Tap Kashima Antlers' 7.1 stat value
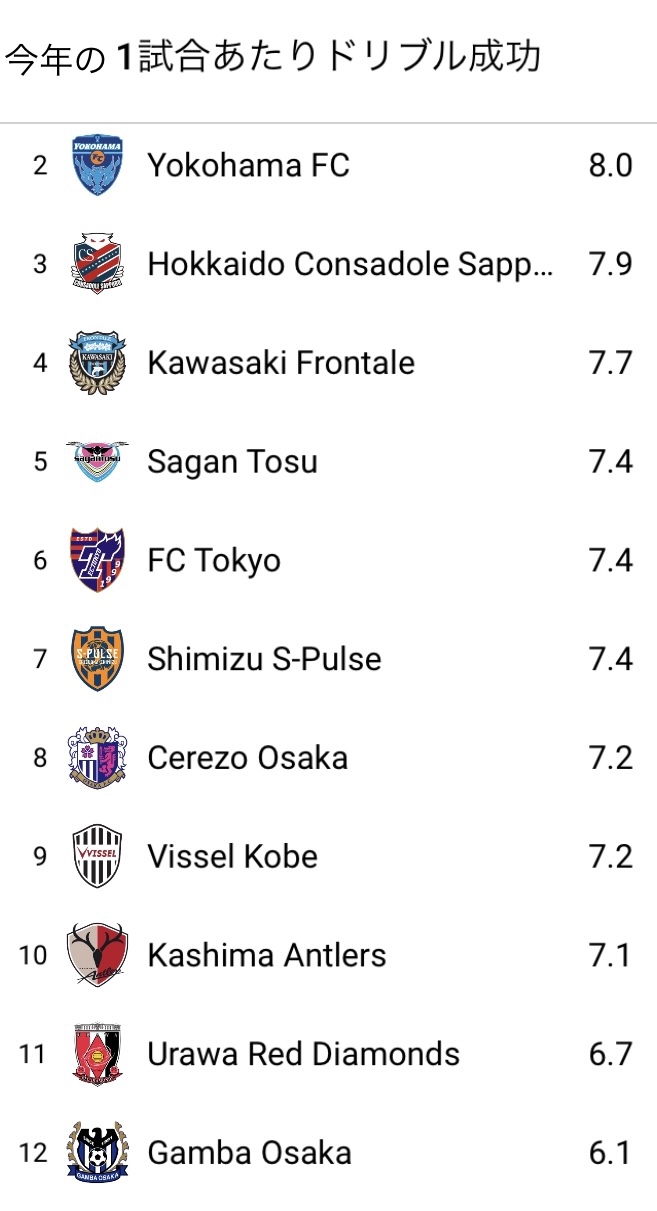The height and width of the screenshot is (1211, 657). (610, 955)
